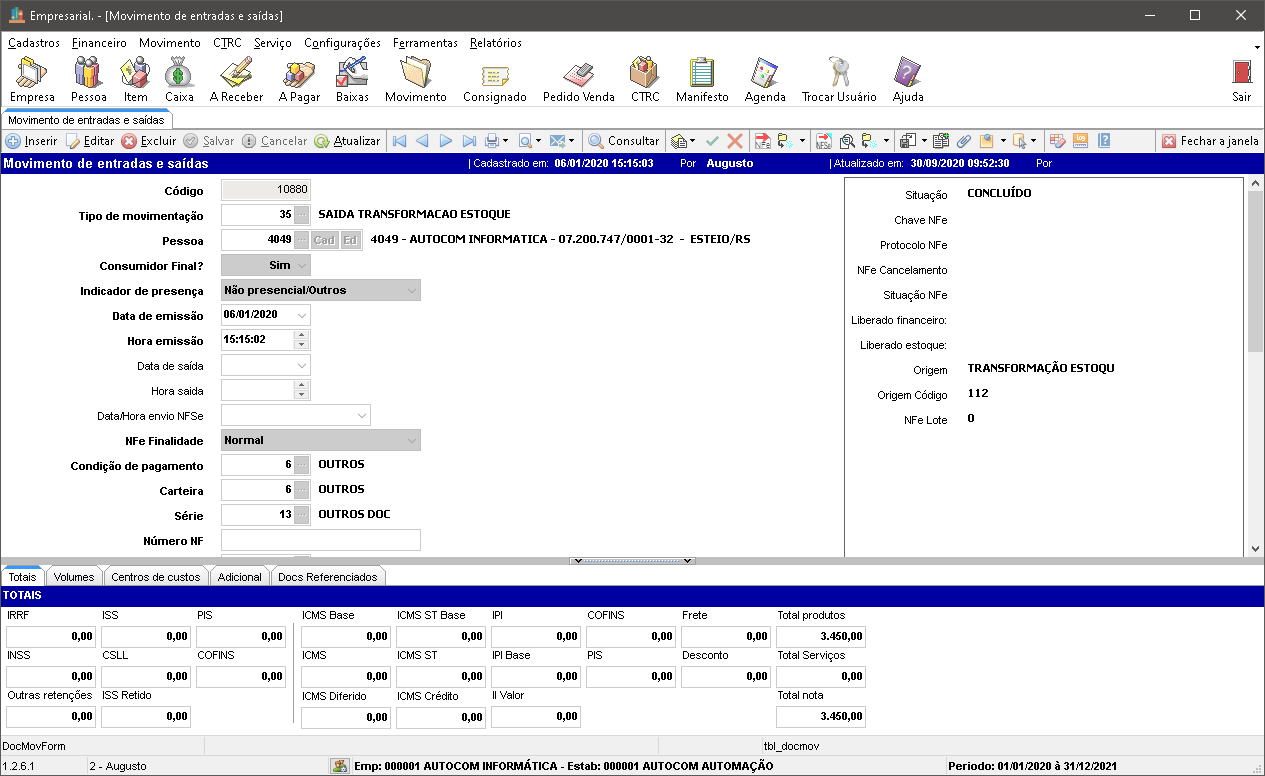Click Fechar a janela button
The image size is (1265, 776).
[1209, 141]
